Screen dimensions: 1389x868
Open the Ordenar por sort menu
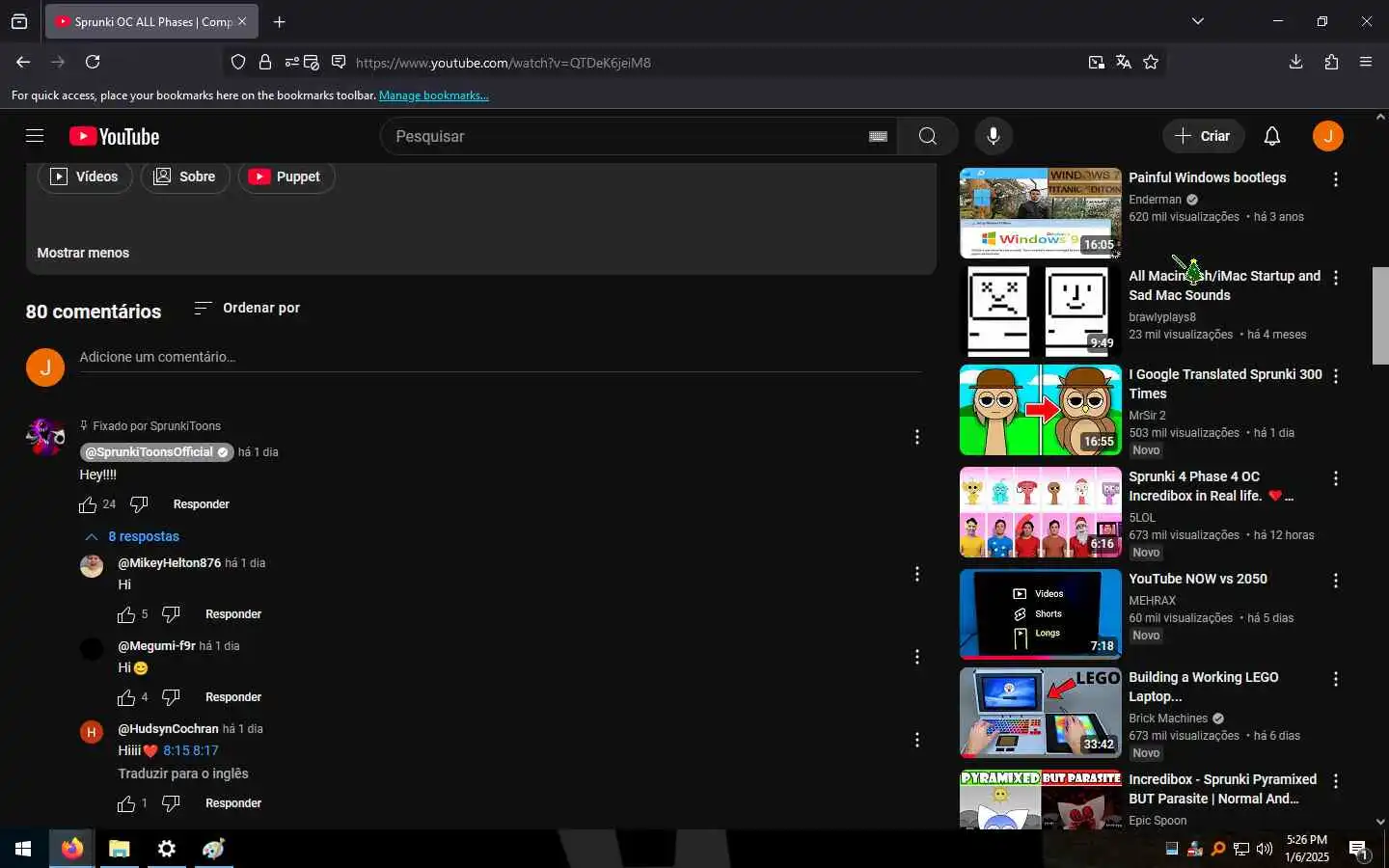247,308
